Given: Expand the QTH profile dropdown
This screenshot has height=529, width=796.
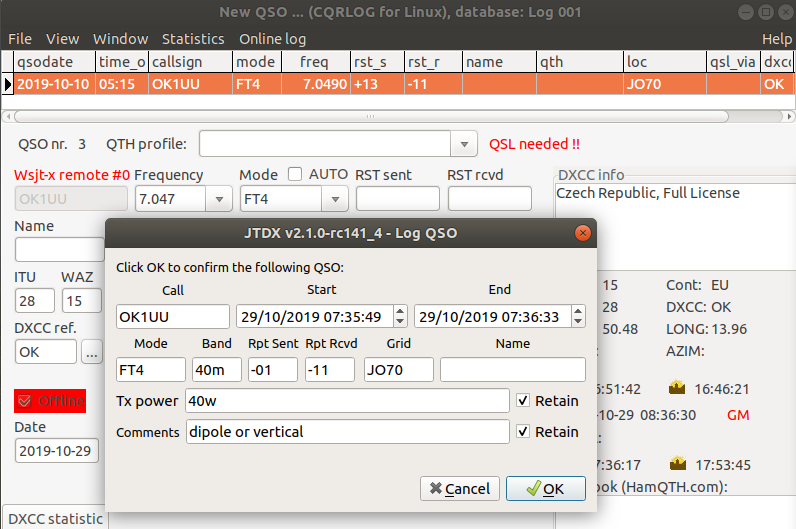Looking at the screenshot, I should (463, 144).
